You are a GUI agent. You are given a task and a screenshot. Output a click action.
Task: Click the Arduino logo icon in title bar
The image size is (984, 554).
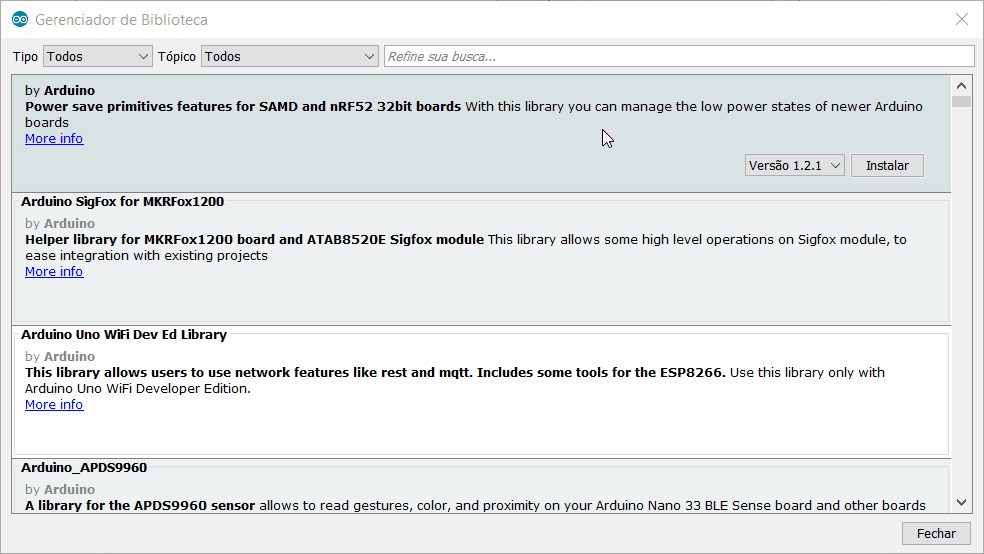[20, 19]
